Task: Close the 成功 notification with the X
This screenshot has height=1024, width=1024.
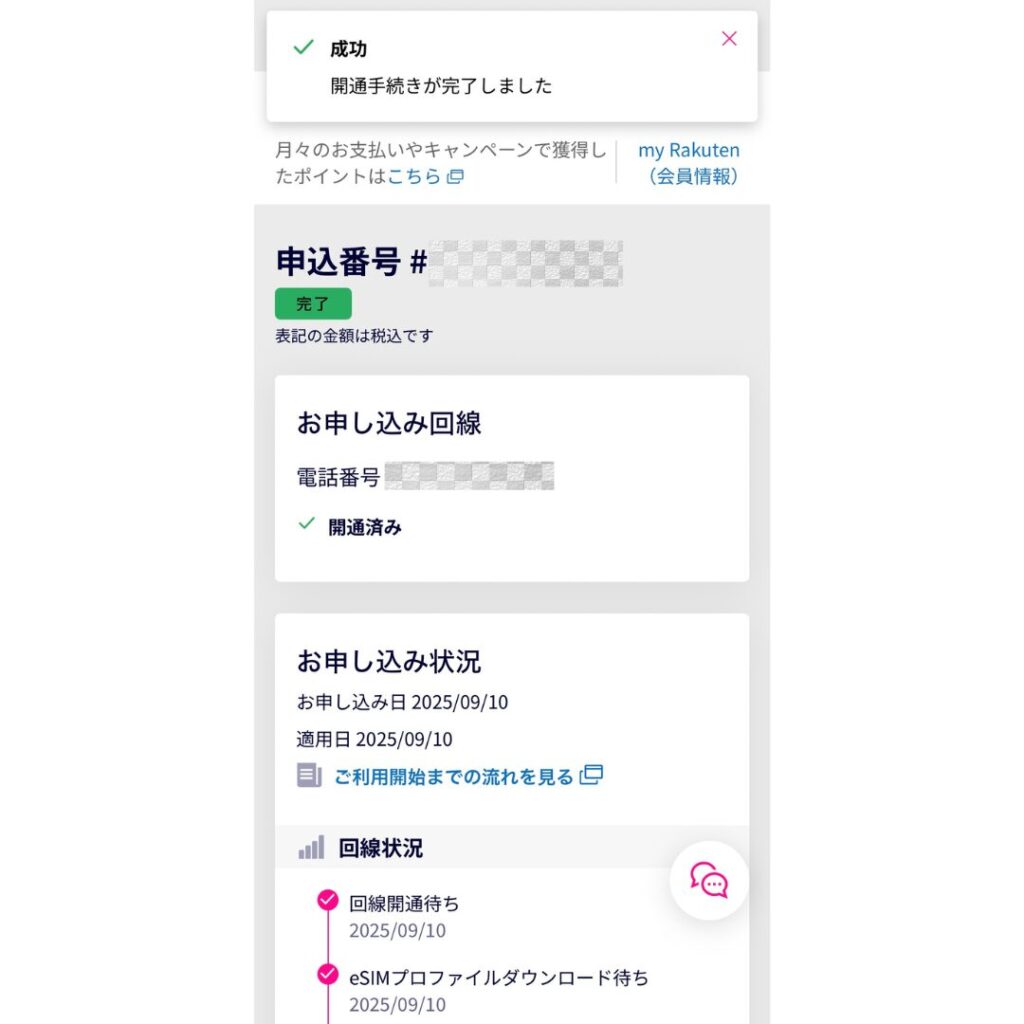Action: coord(729,39)
